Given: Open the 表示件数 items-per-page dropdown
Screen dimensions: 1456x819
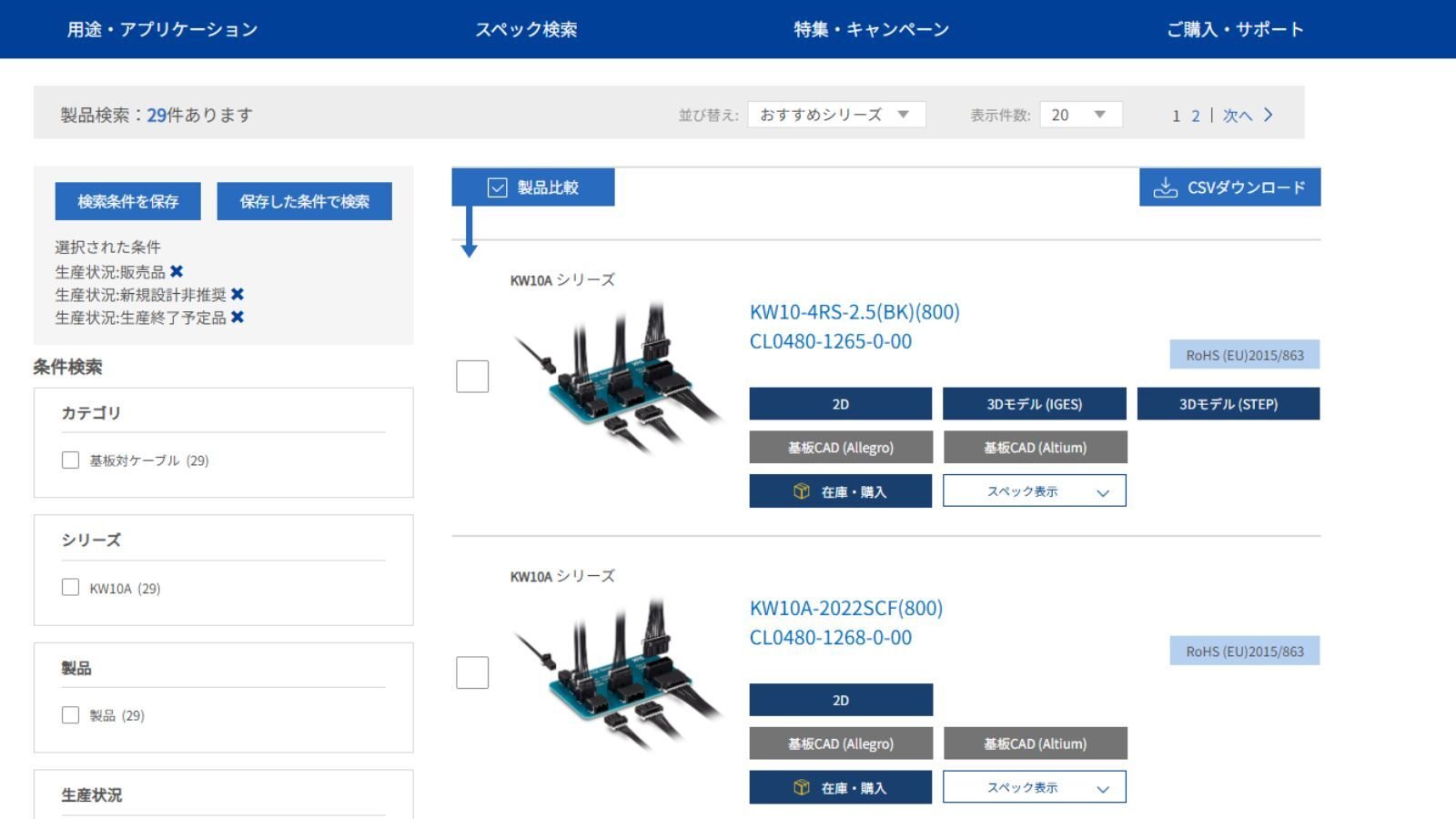Looking at the screenshot, I should pos(1079,115).
